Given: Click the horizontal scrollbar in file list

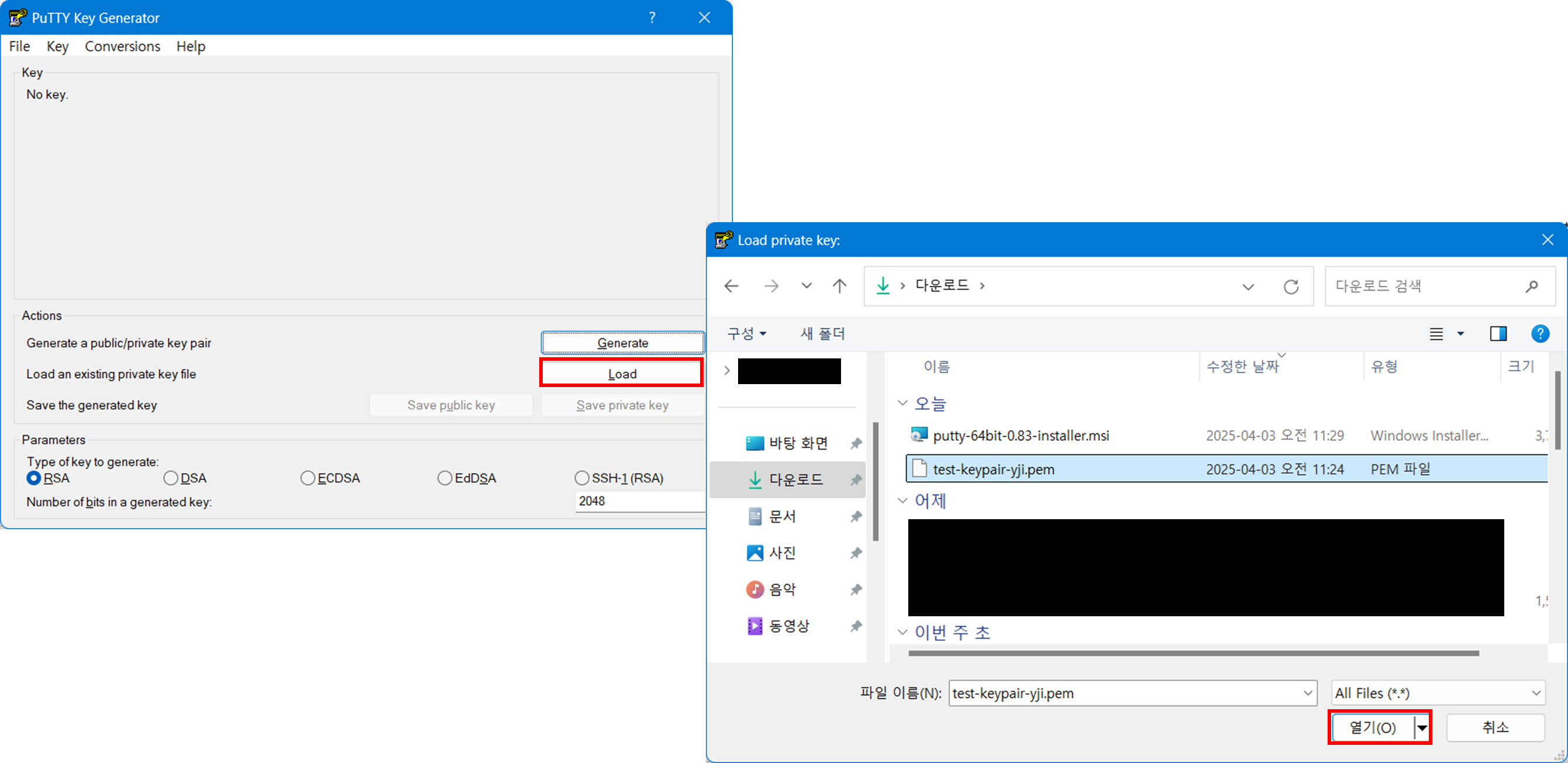Looking at the screenshot, I should click(1193, 654).
